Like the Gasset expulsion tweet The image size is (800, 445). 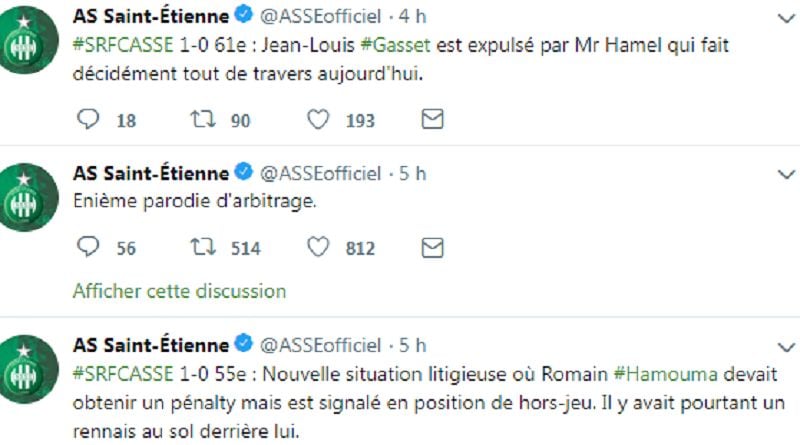coord(318,119)
